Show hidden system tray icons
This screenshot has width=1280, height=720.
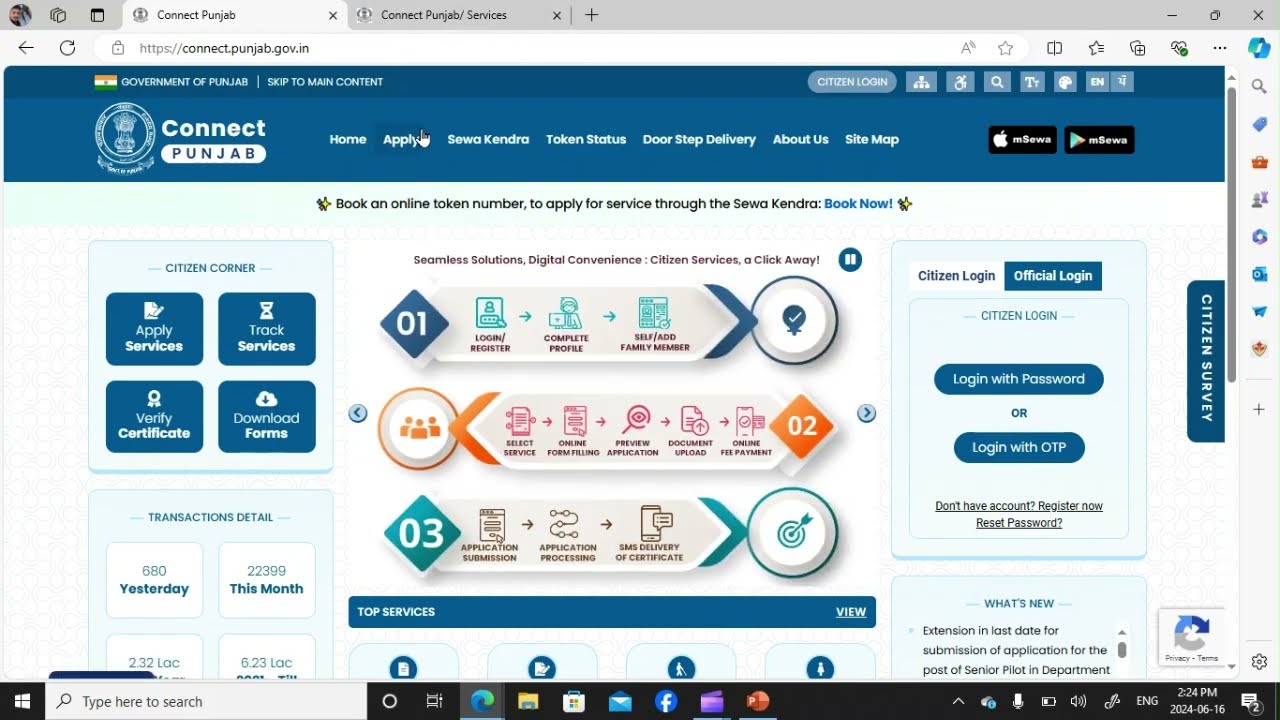(x=958, y=702)
